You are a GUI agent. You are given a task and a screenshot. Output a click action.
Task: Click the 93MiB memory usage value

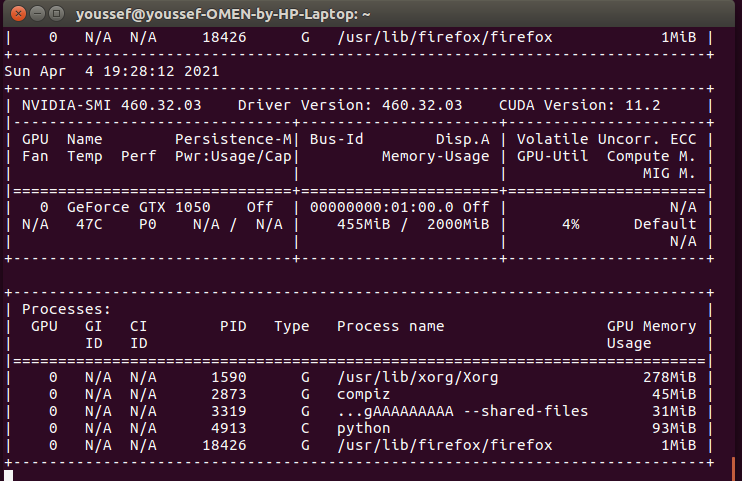(x=674, y=428)
